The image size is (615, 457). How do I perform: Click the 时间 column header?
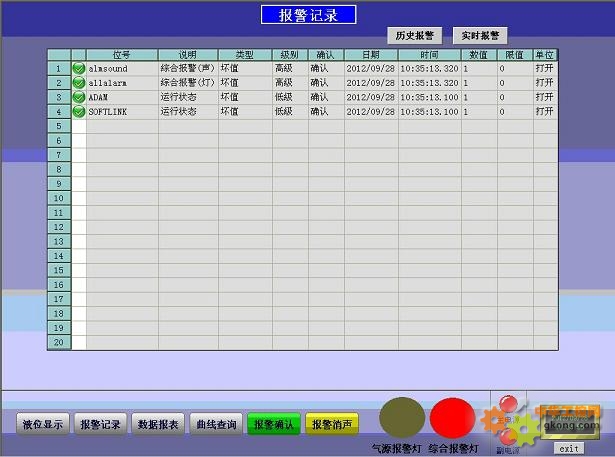coord(429,55)
